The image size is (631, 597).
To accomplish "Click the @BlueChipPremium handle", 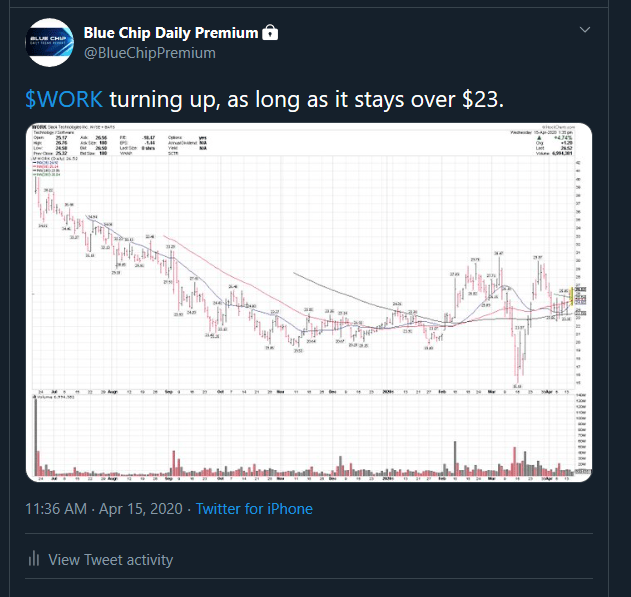I will 150,53.
